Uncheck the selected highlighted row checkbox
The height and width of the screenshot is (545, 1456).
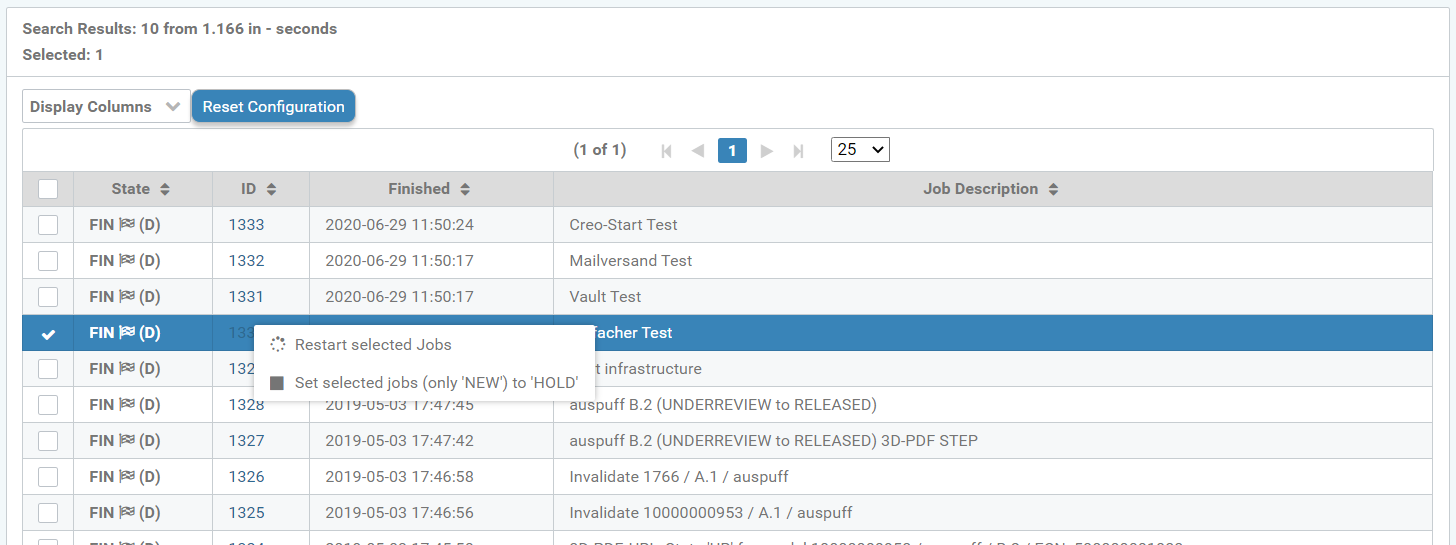(48, 334)
